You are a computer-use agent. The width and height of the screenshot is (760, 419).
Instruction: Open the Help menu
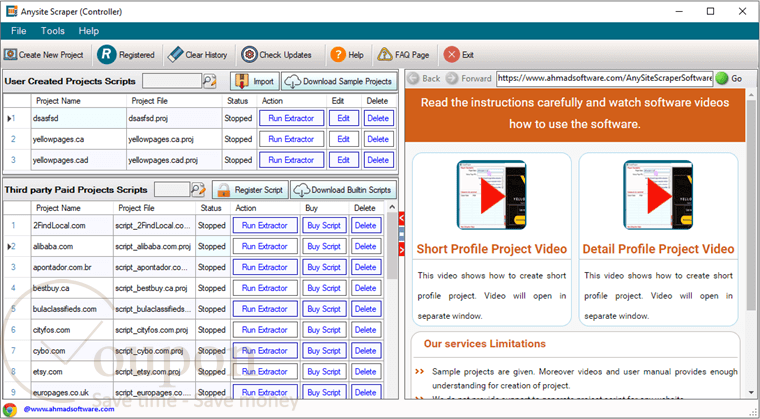[89, 31]
